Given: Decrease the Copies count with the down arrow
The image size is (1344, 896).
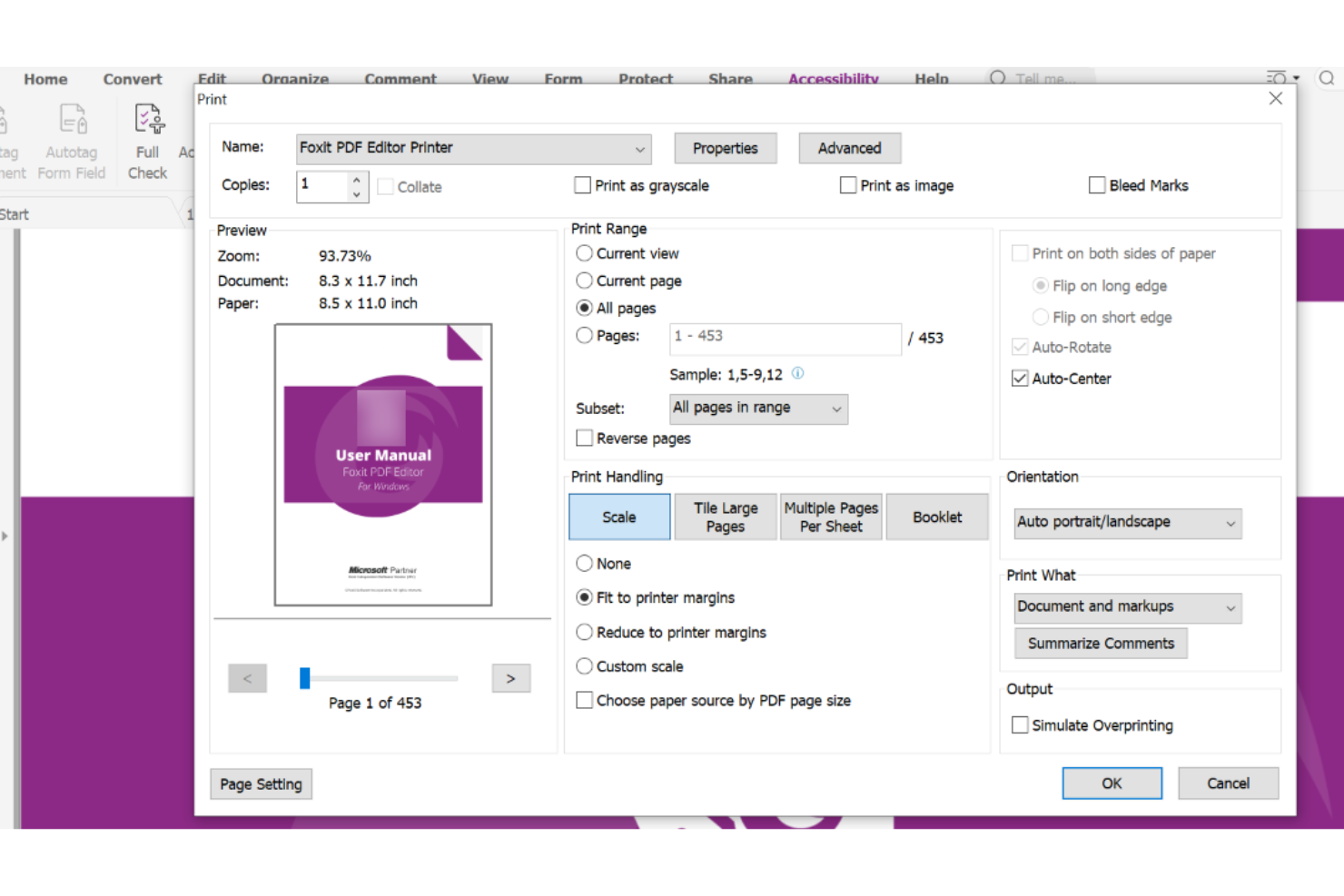Looking at the screenshot, I should (x=357, y=193).
